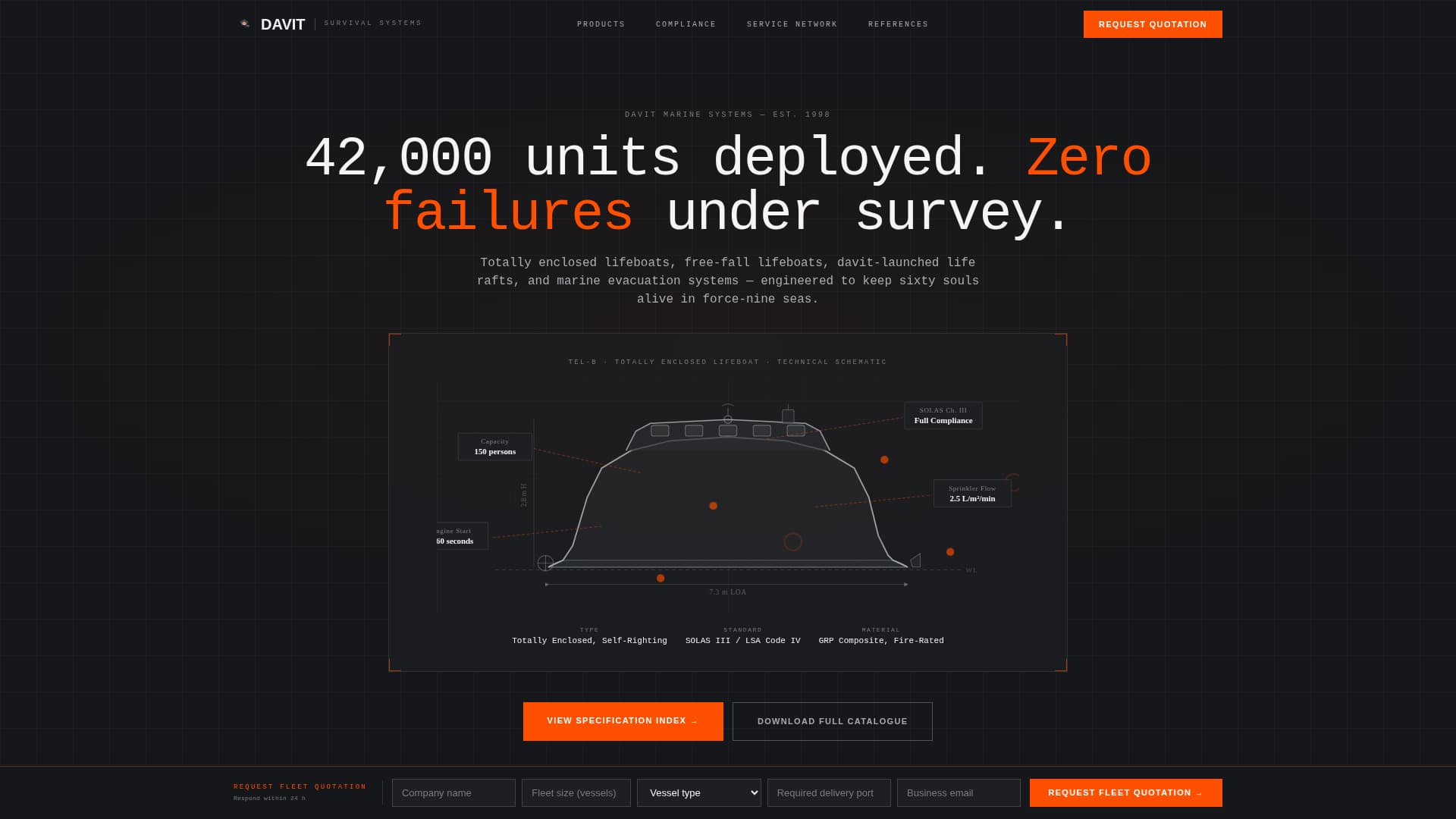Viewport: 1456px width, 819px height.
Task: Click the Fleet size (vessels) field
Action: pos(576,792)
